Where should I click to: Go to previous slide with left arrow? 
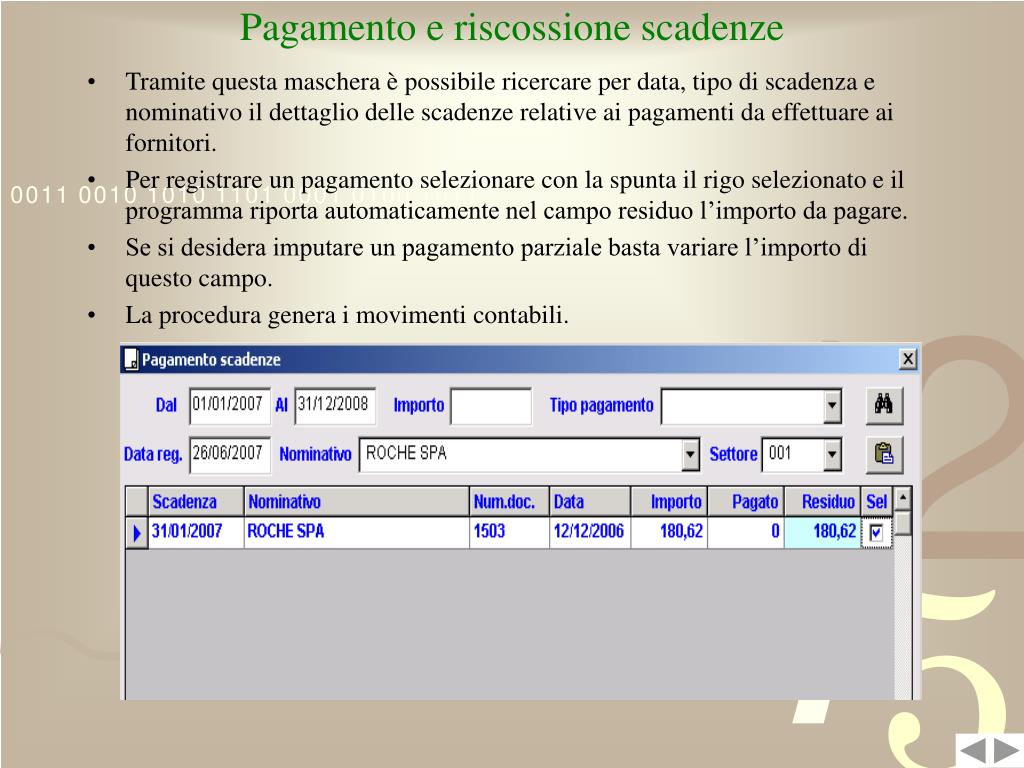tap(974, 751)
